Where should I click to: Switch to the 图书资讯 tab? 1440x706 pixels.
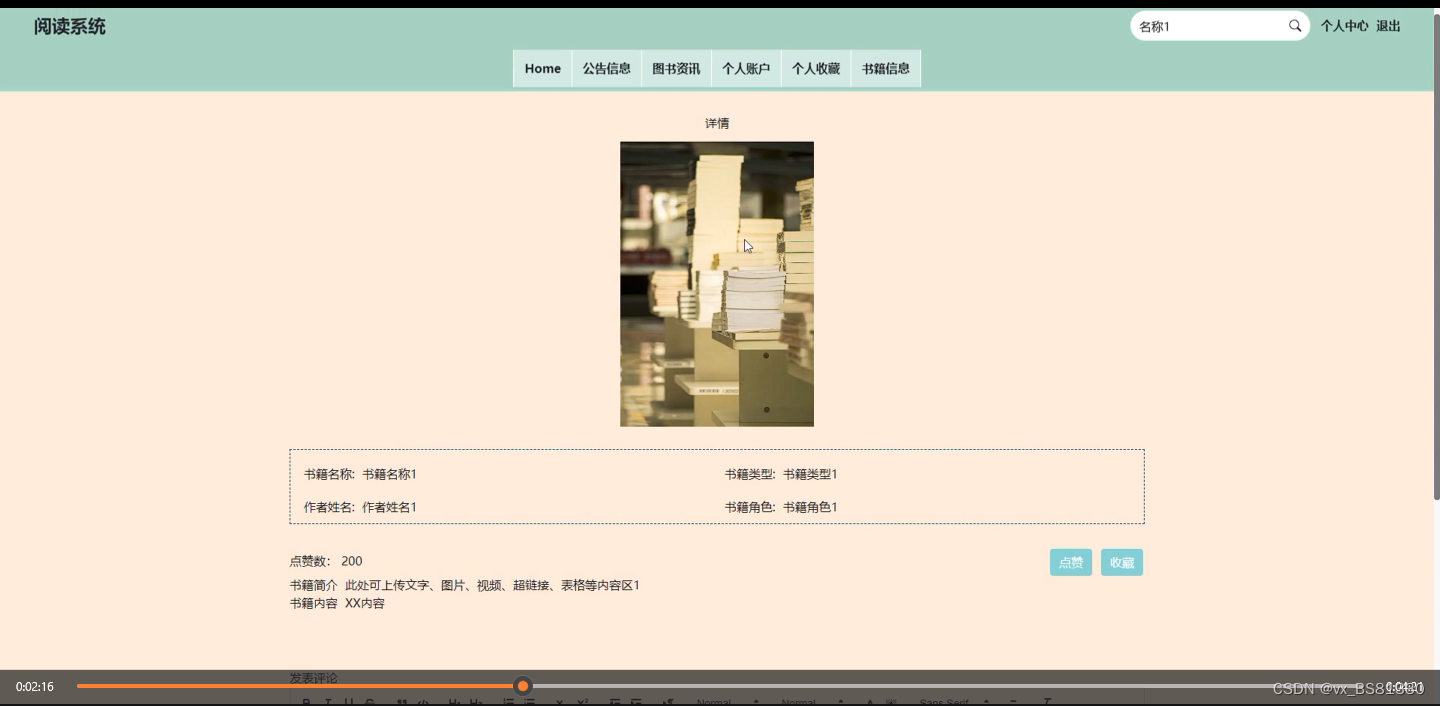(x=676, y=68)
